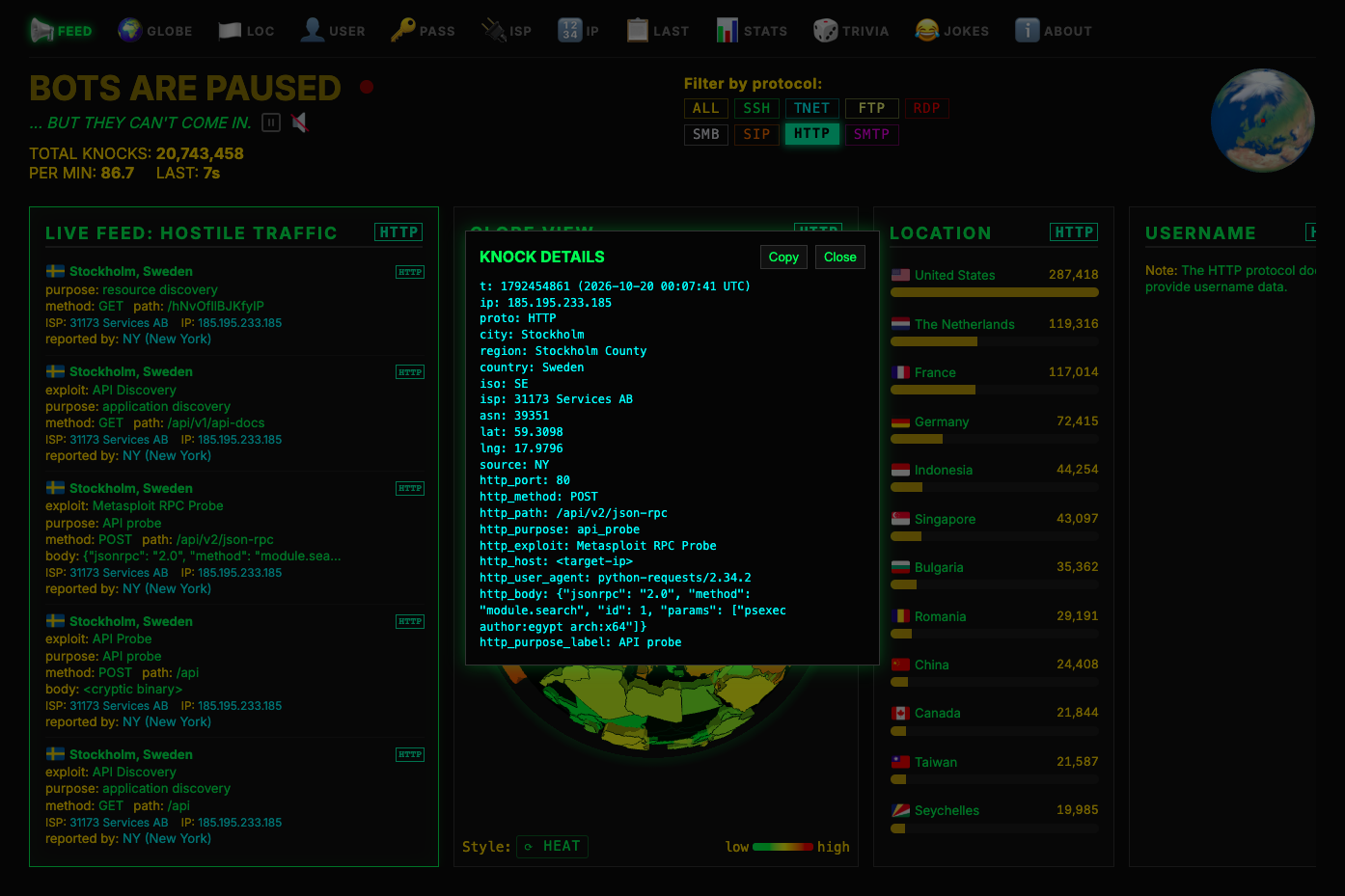Open the JOKES laughing emoji page
This screenshot has height=896, width=1345.
click(x=926, y=31)
